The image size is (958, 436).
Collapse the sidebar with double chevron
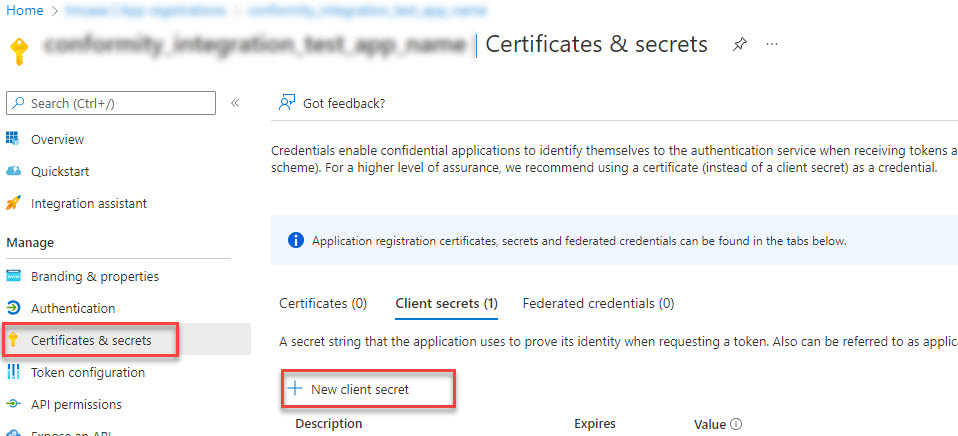[x=235, y=103]
